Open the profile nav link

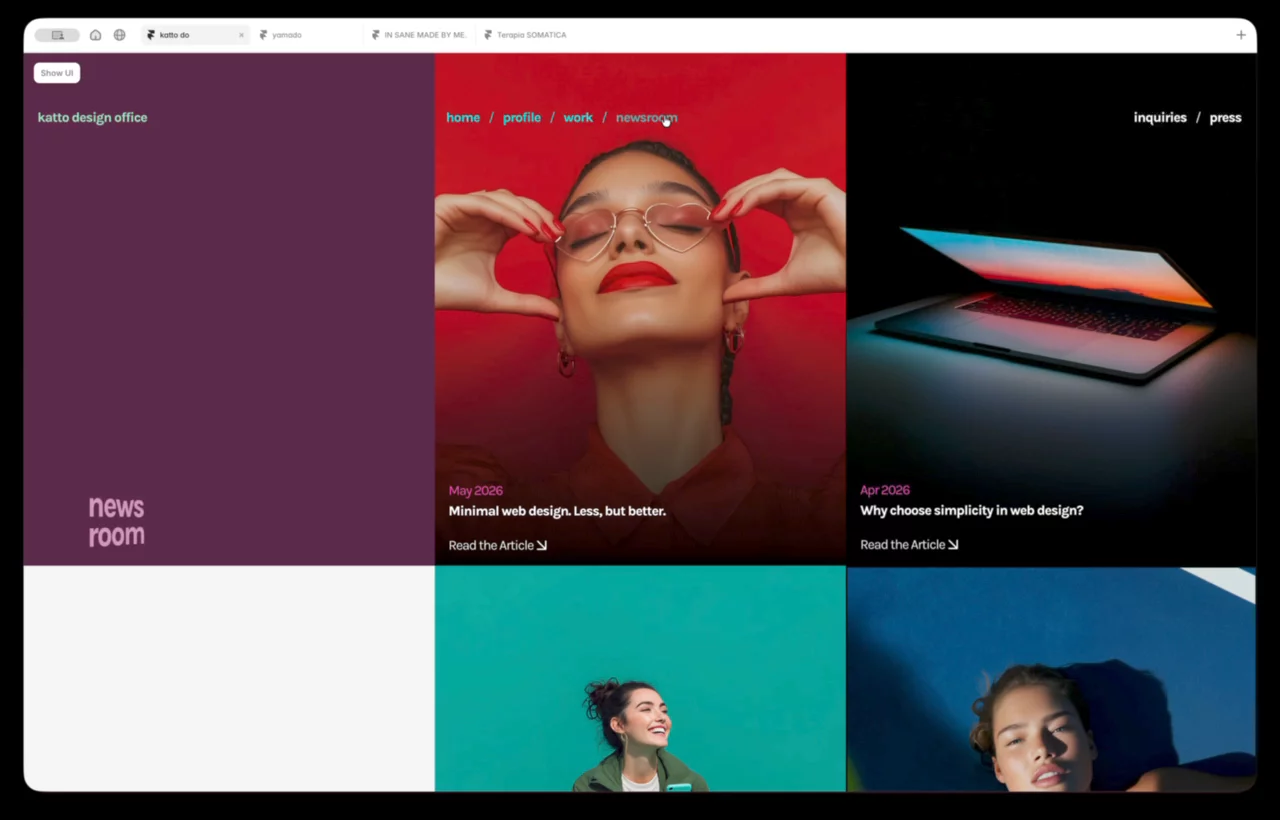522,118
